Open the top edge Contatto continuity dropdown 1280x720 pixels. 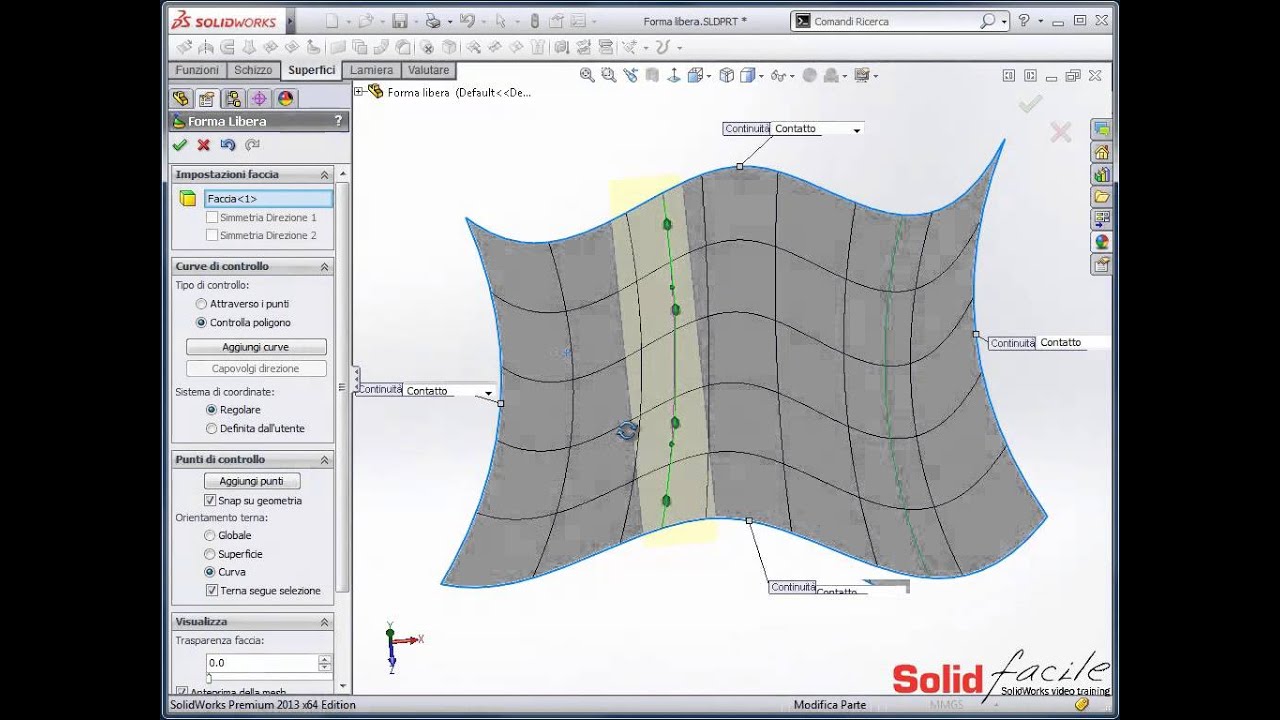[857, 129]
